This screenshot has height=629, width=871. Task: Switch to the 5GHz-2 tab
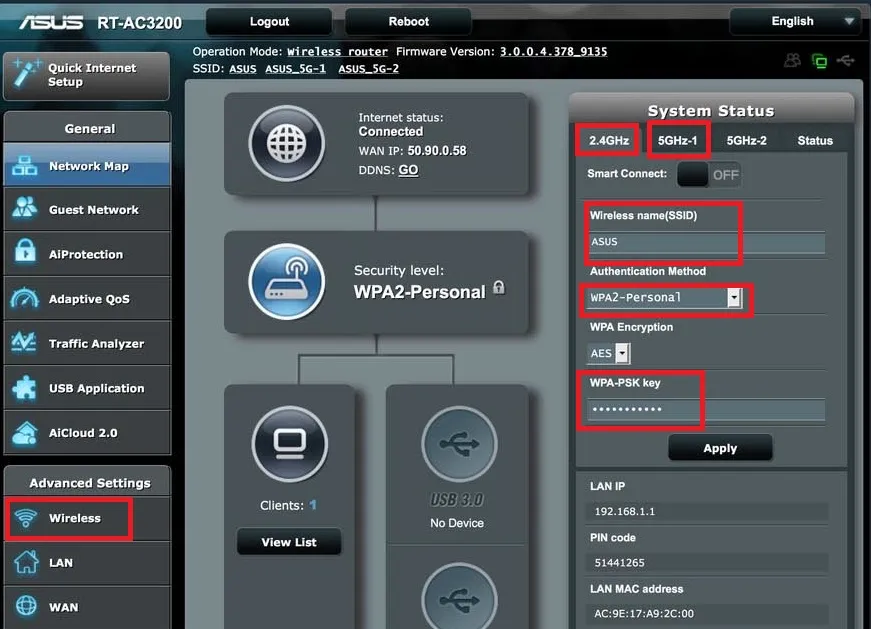click(x=747, y=141)
